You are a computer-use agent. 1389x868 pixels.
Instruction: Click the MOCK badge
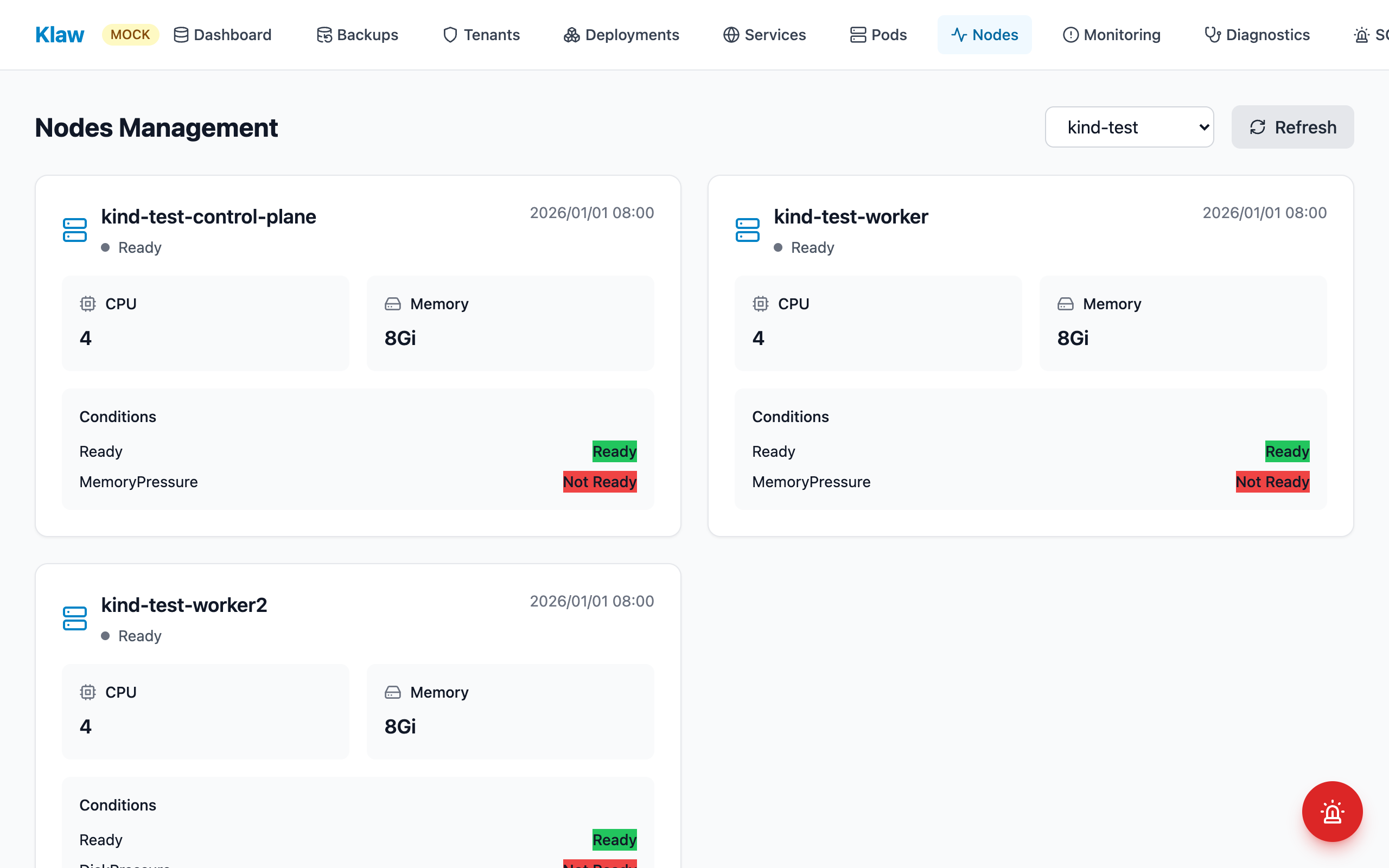point(130,35)
